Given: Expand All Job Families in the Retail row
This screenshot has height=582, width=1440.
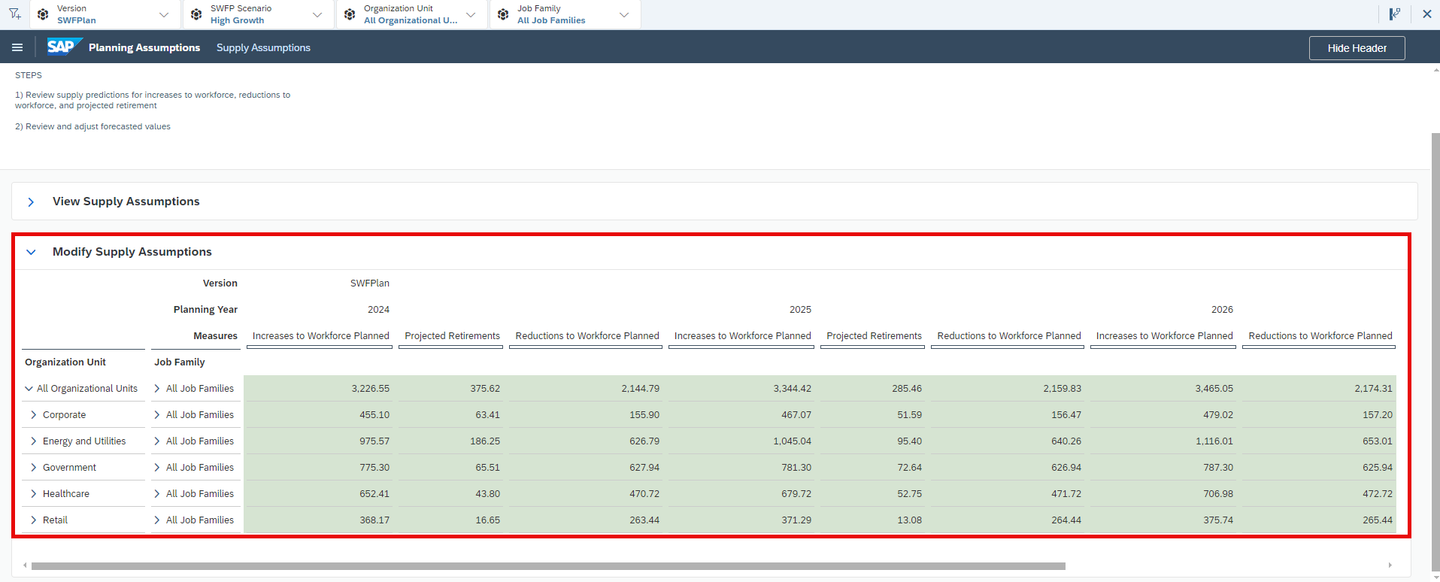Looking at the screenshot, I should click(157, 520).
